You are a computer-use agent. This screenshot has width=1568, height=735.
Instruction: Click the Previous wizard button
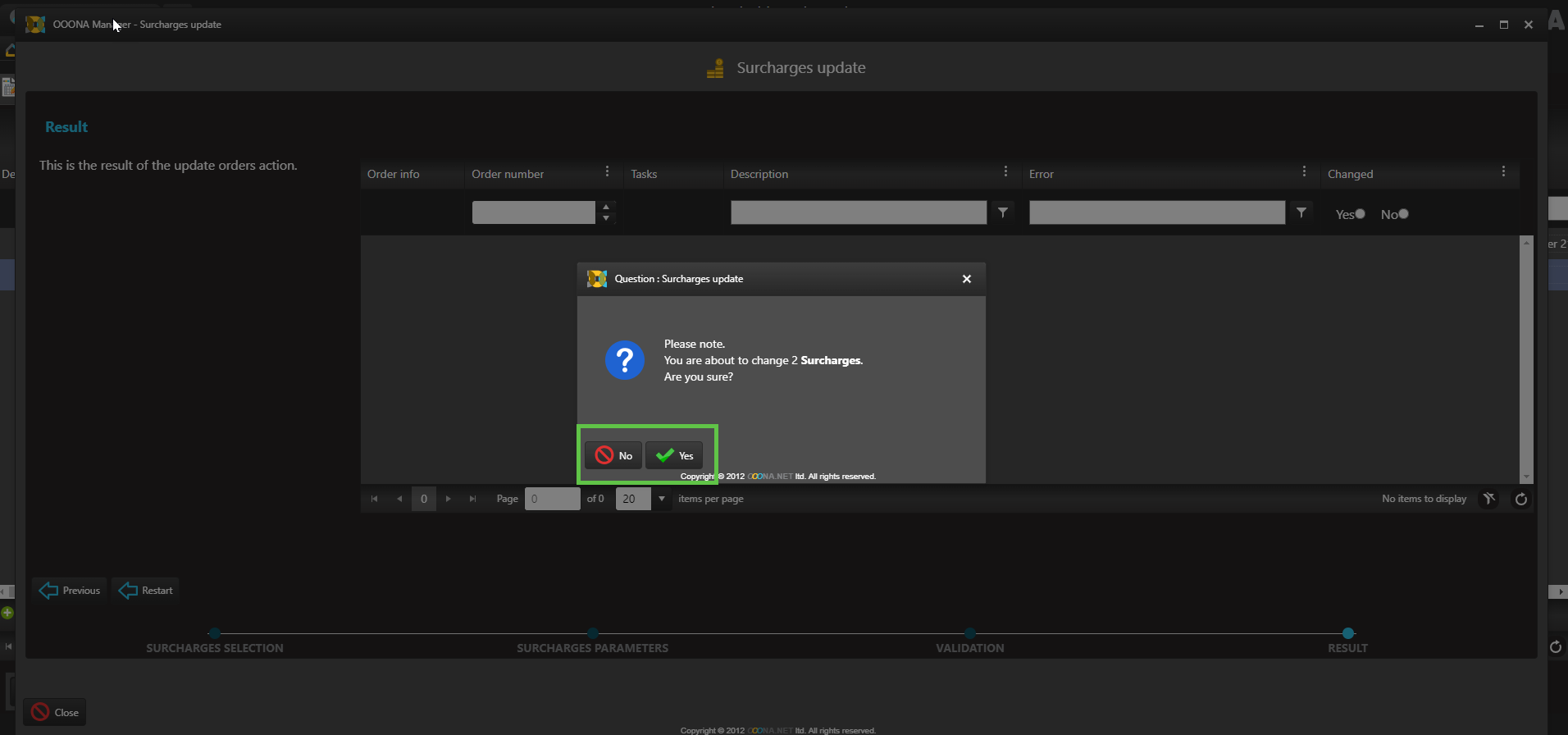[x=71, y=591]
